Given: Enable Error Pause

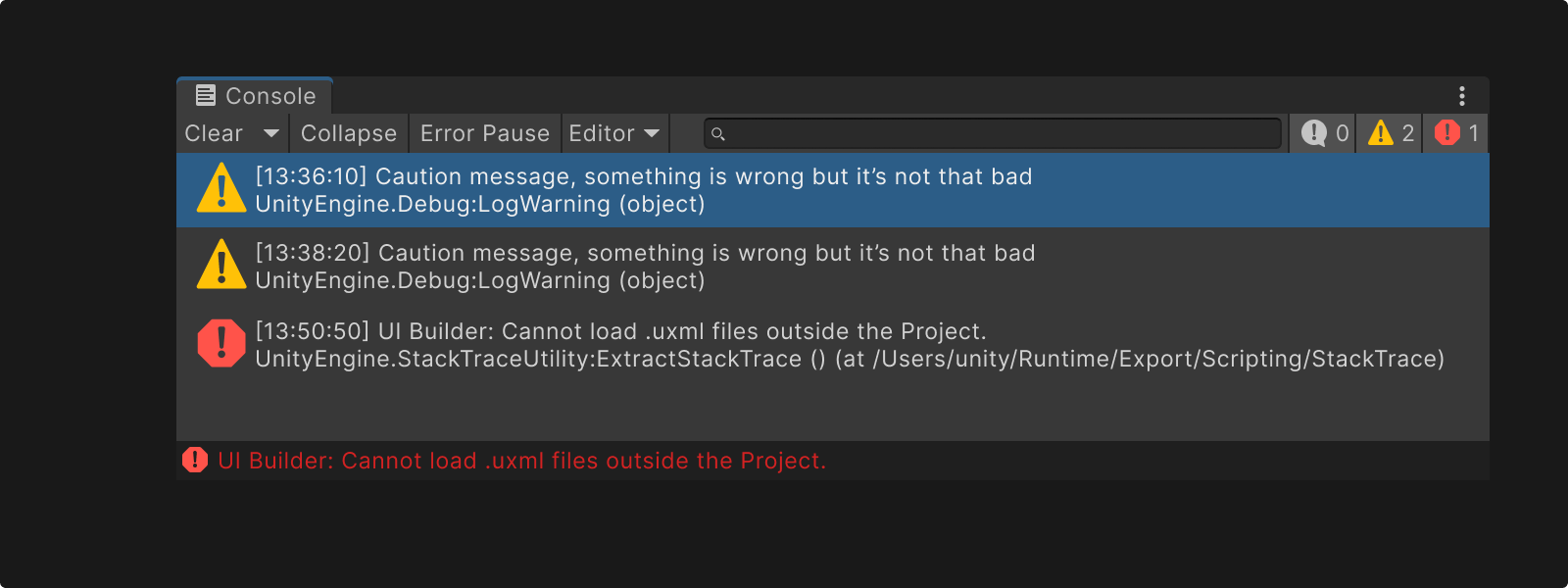Looking at the screenshot, I should [484, 133].
